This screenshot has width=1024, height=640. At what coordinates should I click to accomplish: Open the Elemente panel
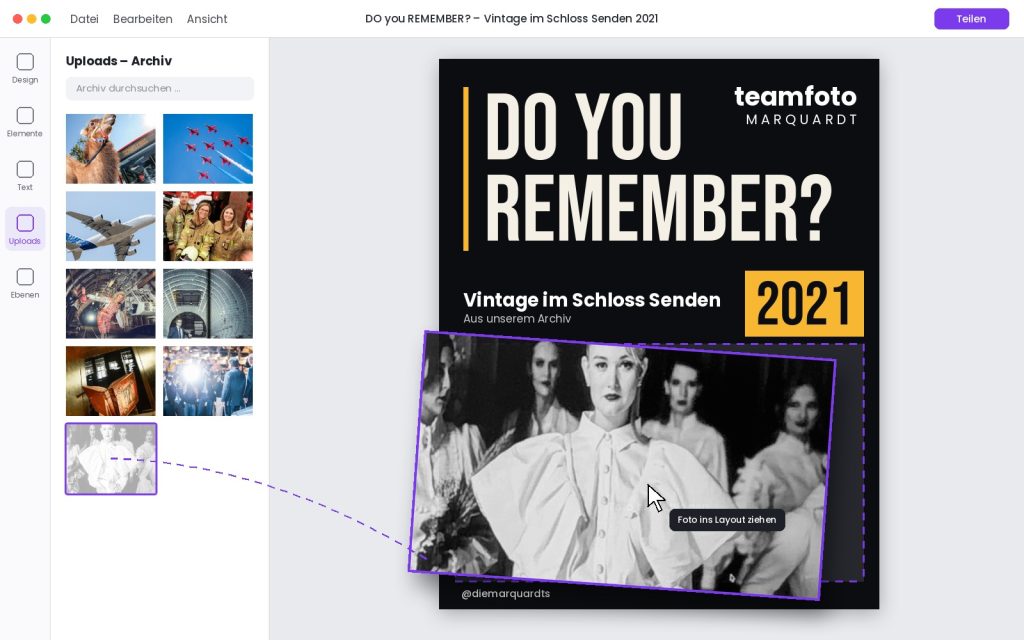coord(25,122)
